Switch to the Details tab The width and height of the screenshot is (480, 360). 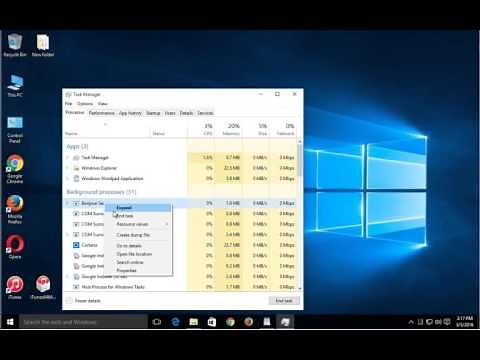click(186, 113)
